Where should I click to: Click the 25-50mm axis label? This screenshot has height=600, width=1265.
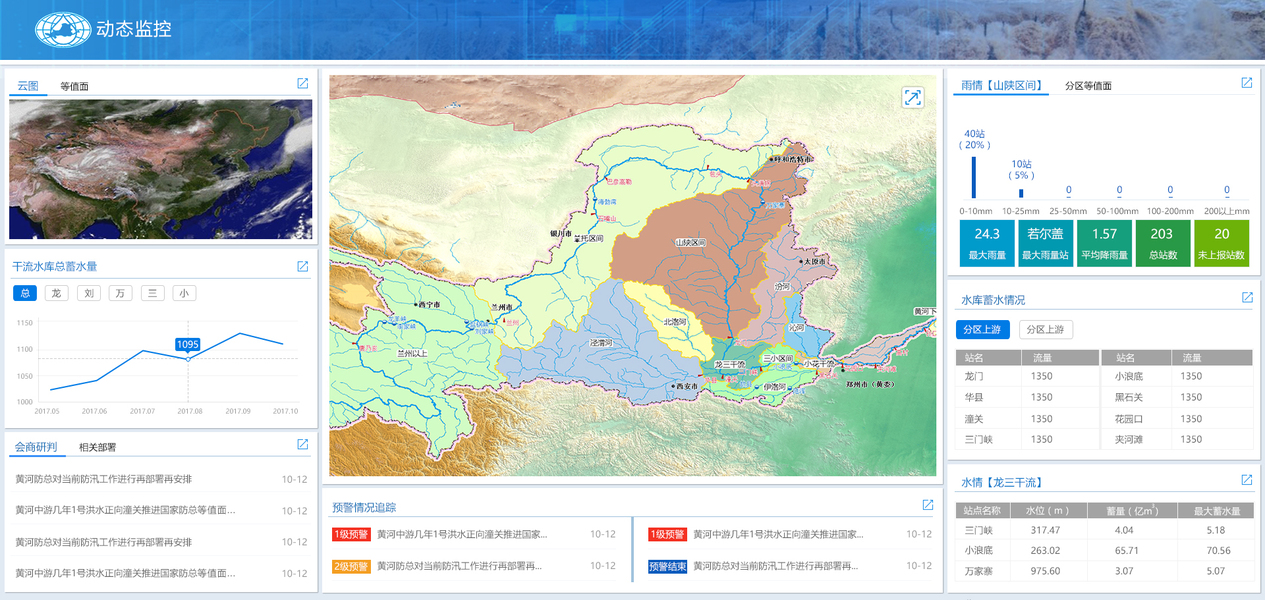click(1067, 211)
